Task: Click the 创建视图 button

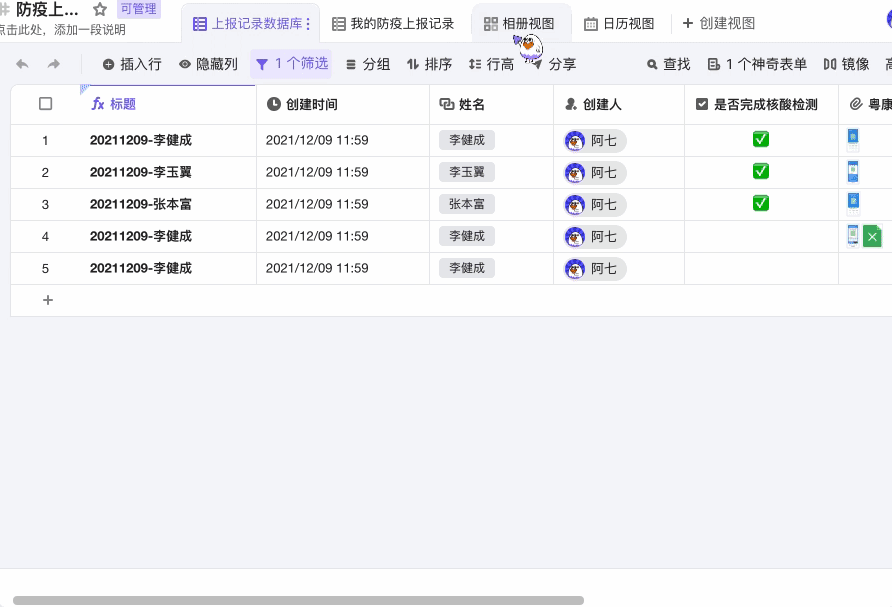Action: [x=719, y=23]
